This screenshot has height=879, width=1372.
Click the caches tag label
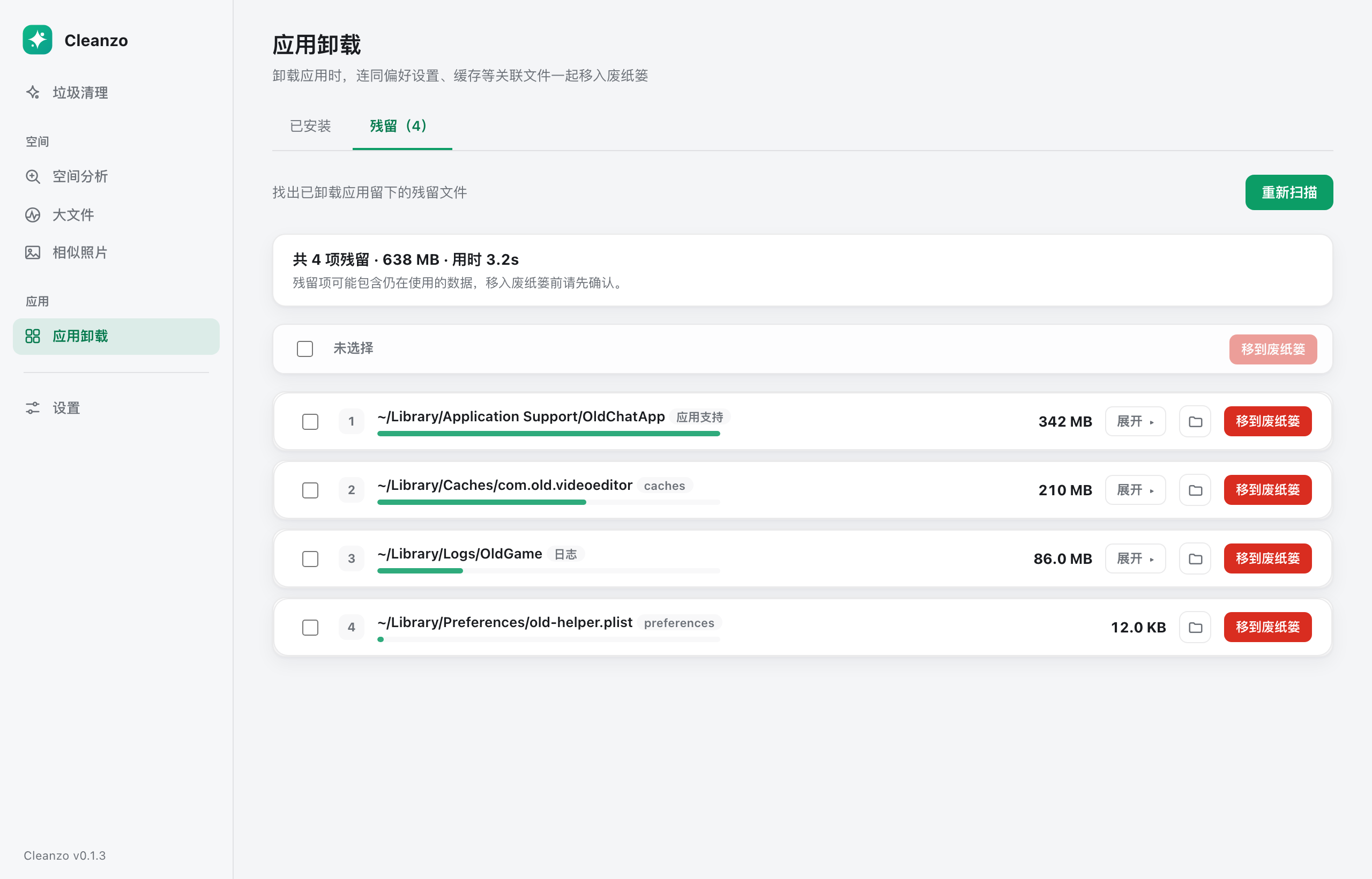(x=665, y=486)
